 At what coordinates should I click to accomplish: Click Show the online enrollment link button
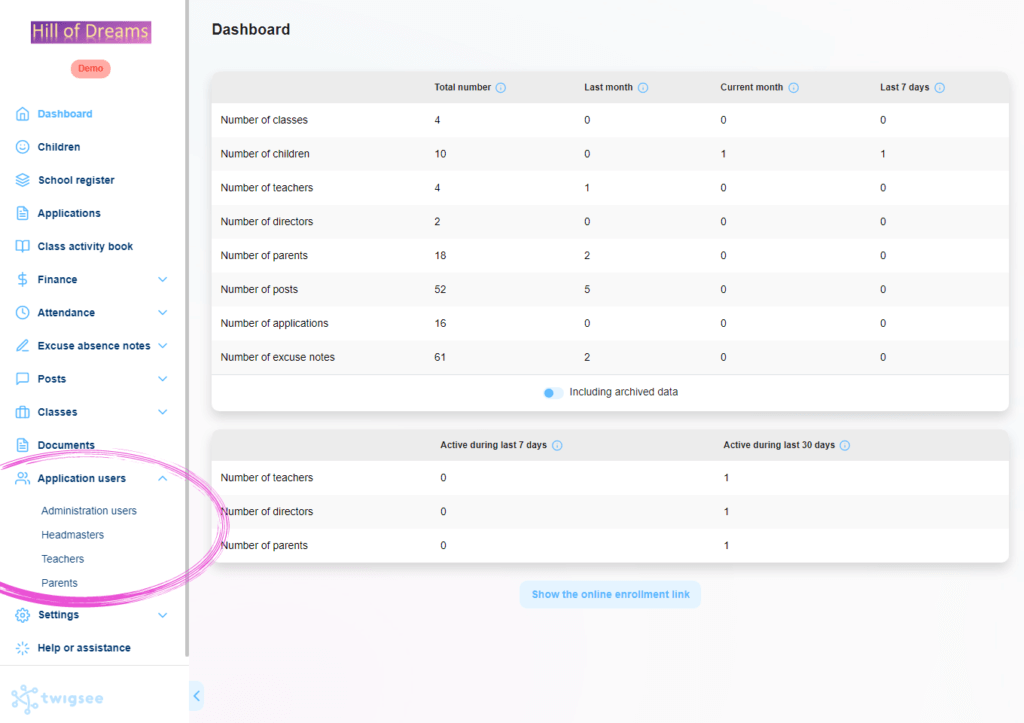611,594
